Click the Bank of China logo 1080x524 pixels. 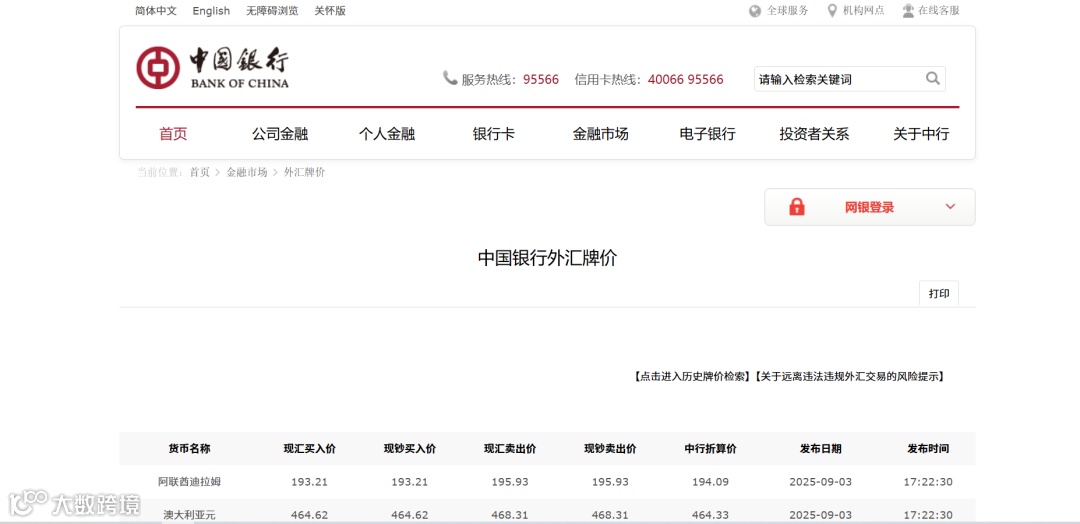point(212,67)
